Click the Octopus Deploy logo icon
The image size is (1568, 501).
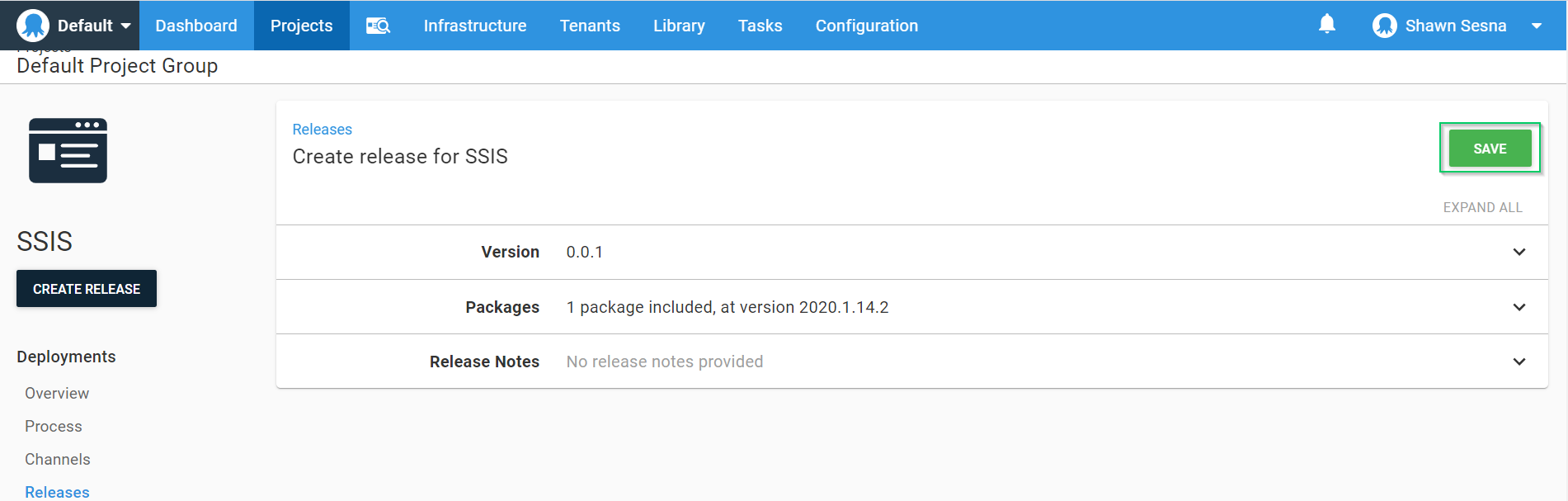click(33, 26)
